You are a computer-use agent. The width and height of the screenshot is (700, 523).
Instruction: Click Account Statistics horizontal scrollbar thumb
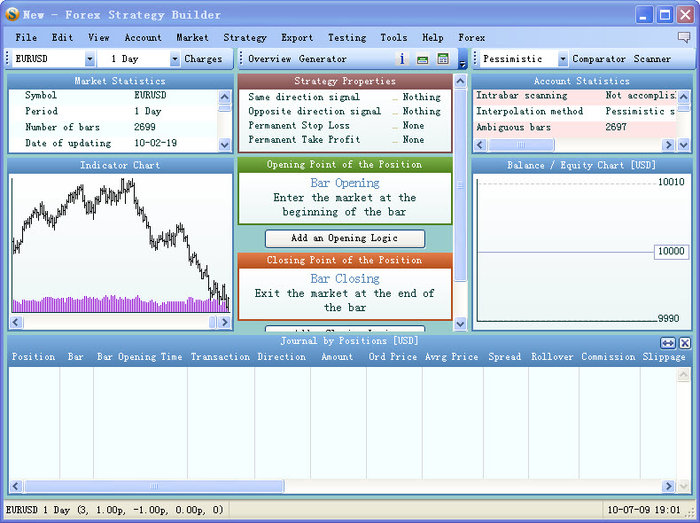pos(521,145)
